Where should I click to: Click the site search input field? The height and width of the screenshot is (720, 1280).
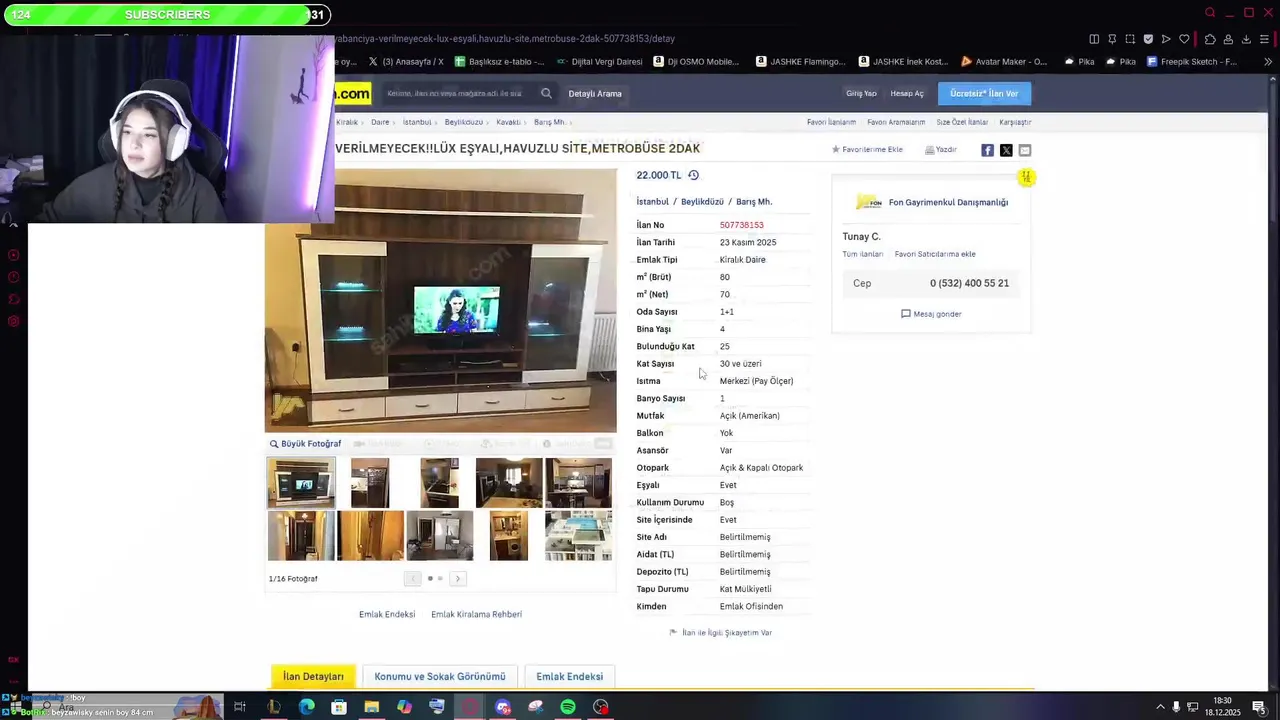(455, 93)
